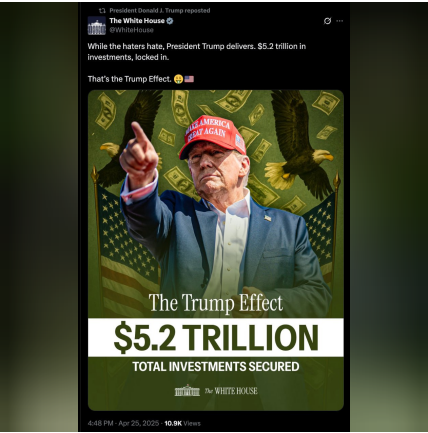The image size is (428, 433).
Task: Click 'The Trump Effect' heading in the graphic
Action: (x=216, y=303)
